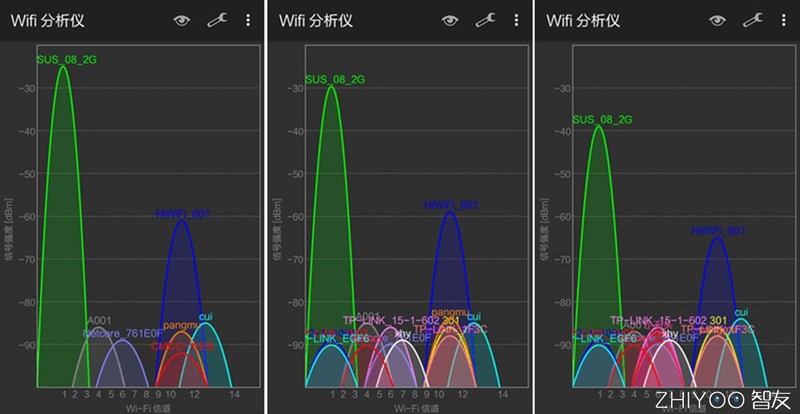Select pangmu label in the left graph
The image size is (800, 414).
[x=181, y=325]
